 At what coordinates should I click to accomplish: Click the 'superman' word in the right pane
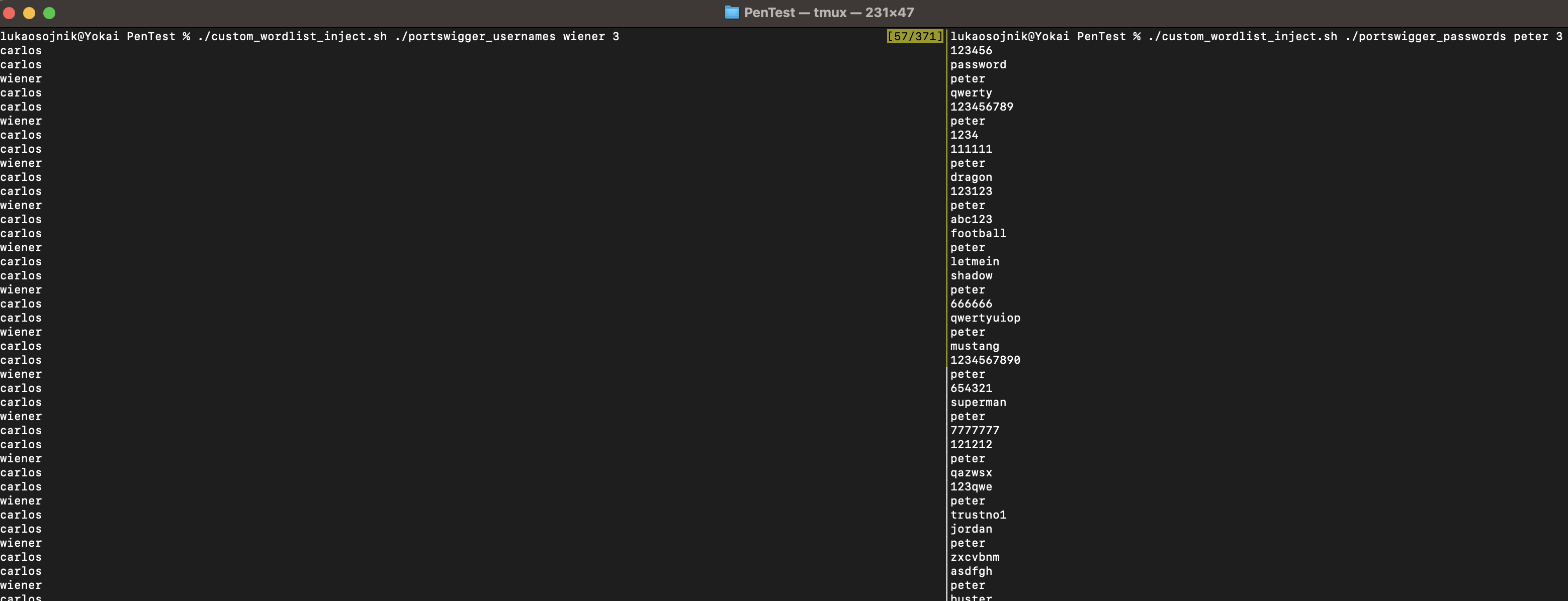(978, 402)
